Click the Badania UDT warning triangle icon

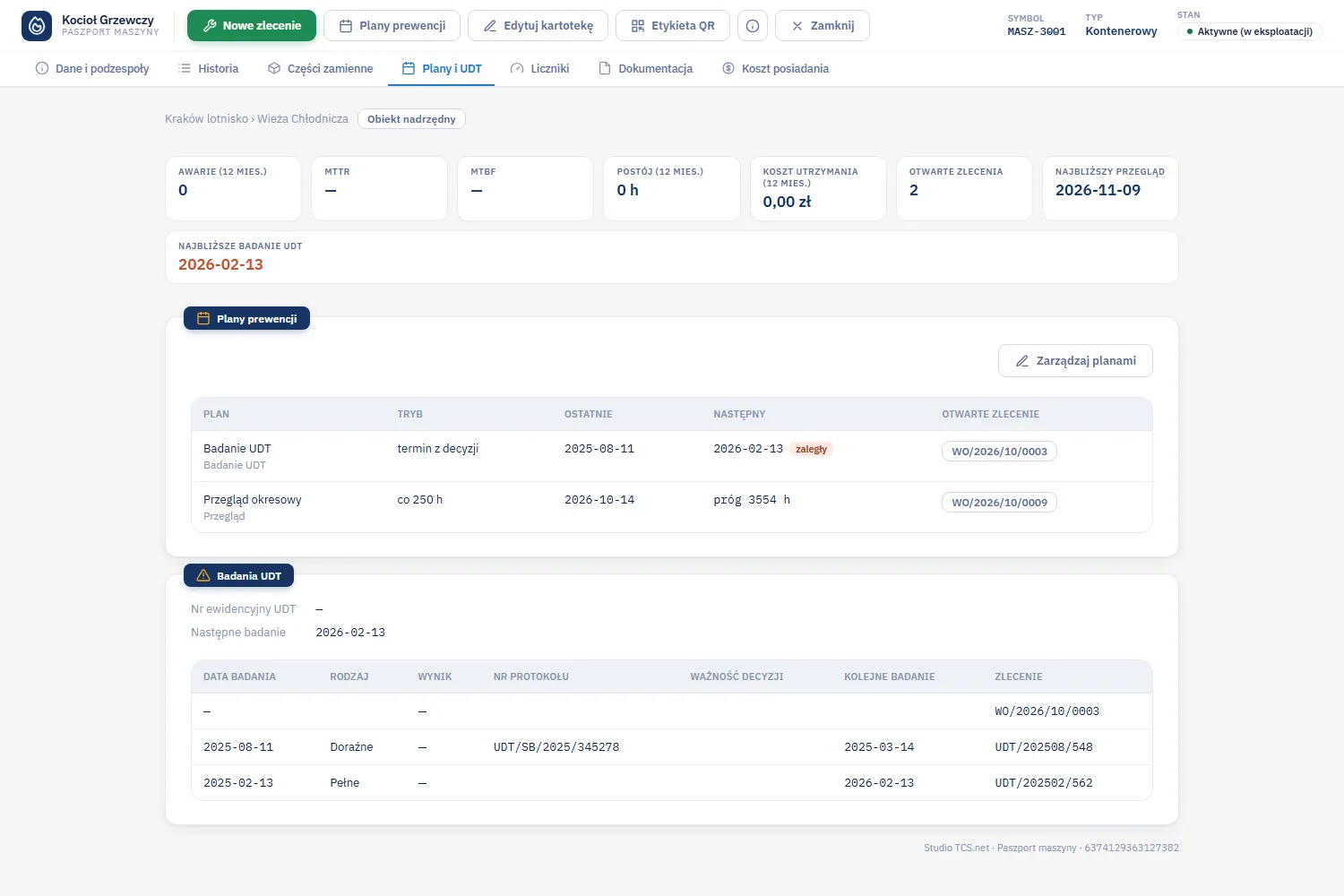click(203, 576)
